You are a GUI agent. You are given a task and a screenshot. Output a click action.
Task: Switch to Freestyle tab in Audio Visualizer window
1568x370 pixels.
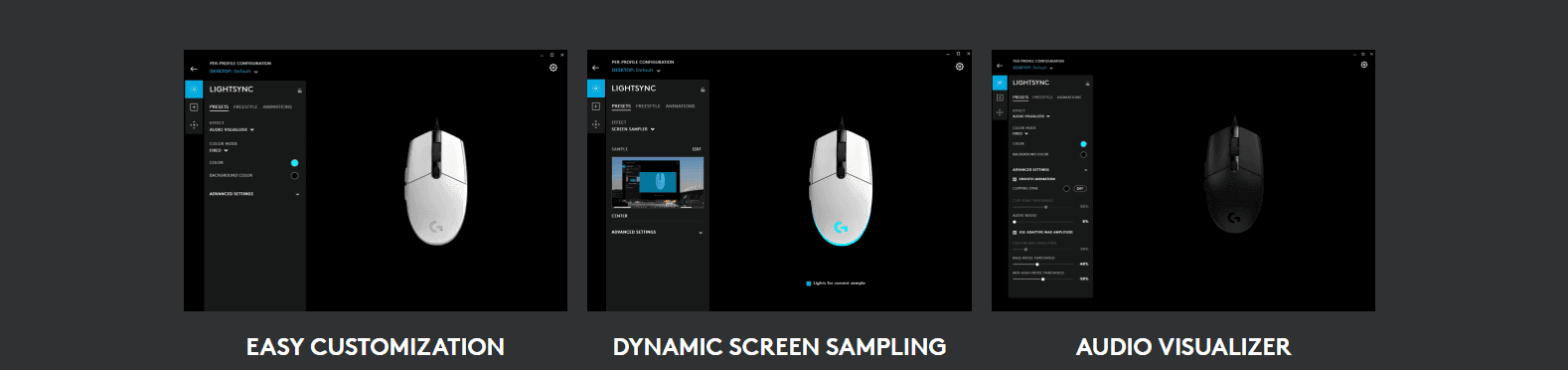[x=1042, y=97]
